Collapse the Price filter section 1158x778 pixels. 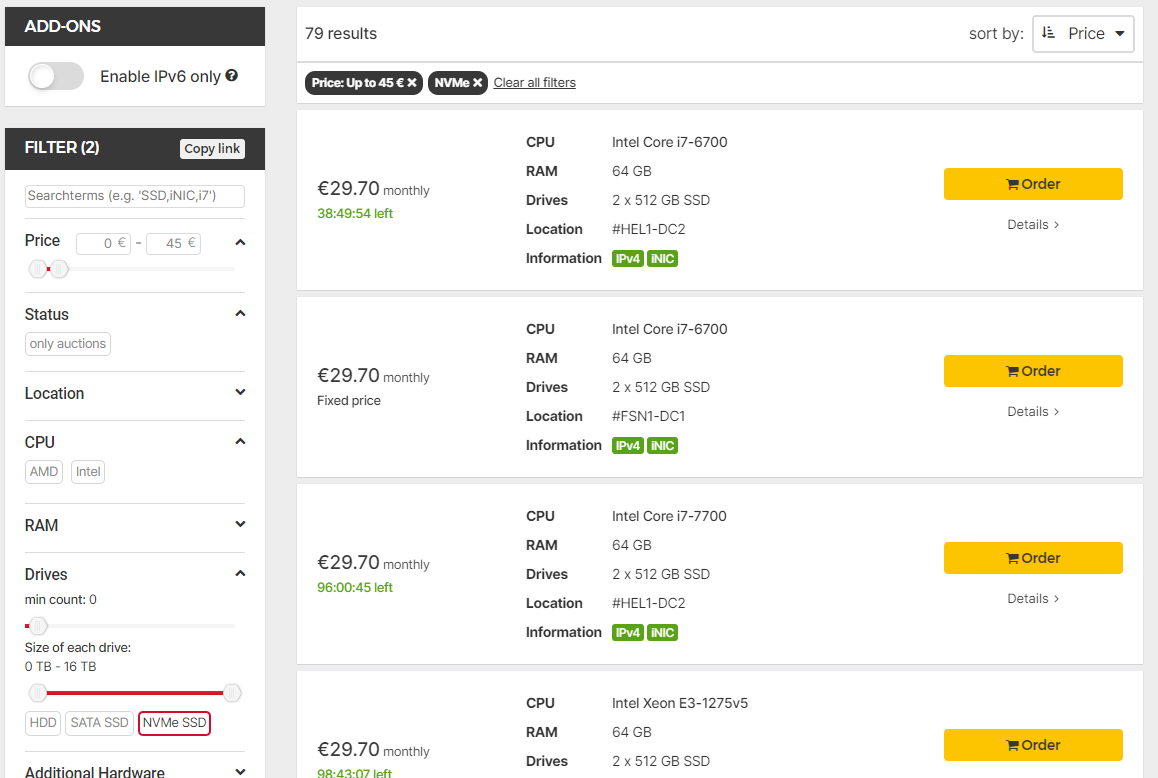(240, 242)
